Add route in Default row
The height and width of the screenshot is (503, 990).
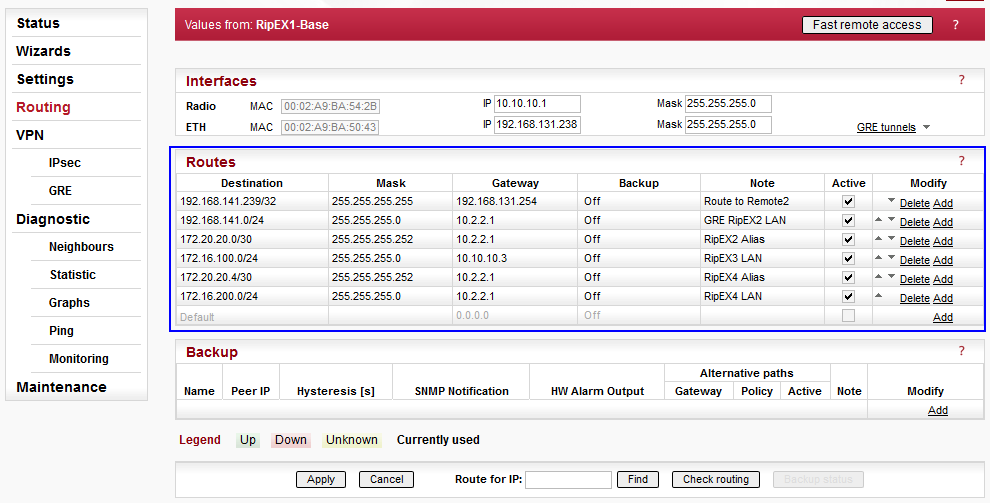(x=943, y=317)
